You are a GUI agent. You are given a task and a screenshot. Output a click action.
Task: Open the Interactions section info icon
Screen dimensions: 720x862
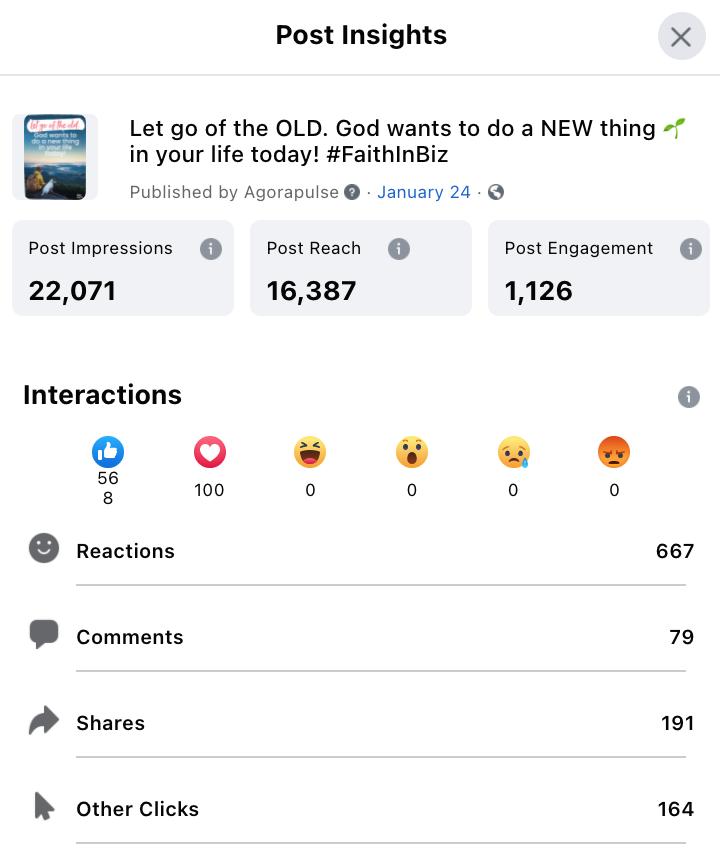tap(688, 397)
